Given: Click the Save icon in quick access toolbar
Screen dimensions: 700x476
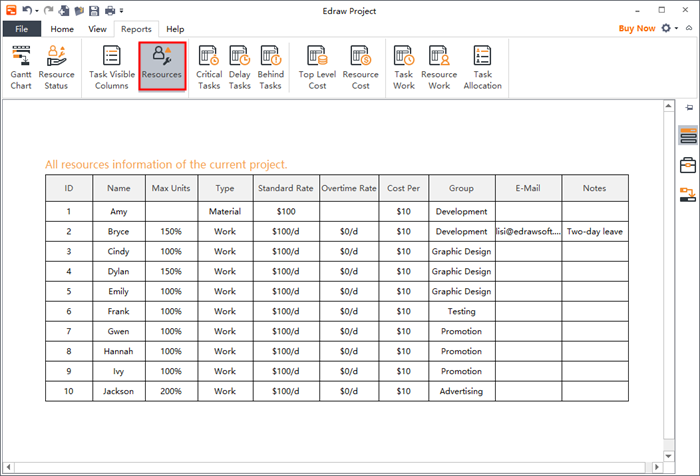Looking at the screenshot, I should (x=94, y=10).
